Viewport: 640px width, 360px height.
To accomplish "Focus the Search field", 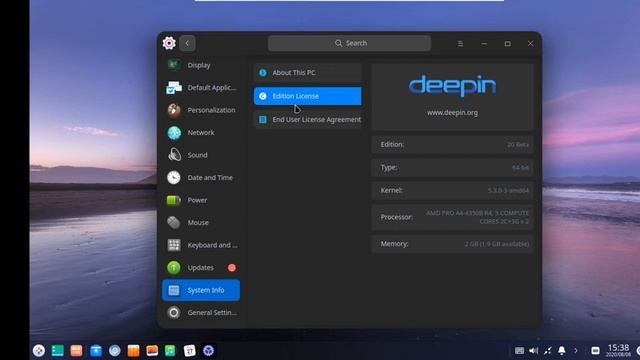I will [349, 43].
